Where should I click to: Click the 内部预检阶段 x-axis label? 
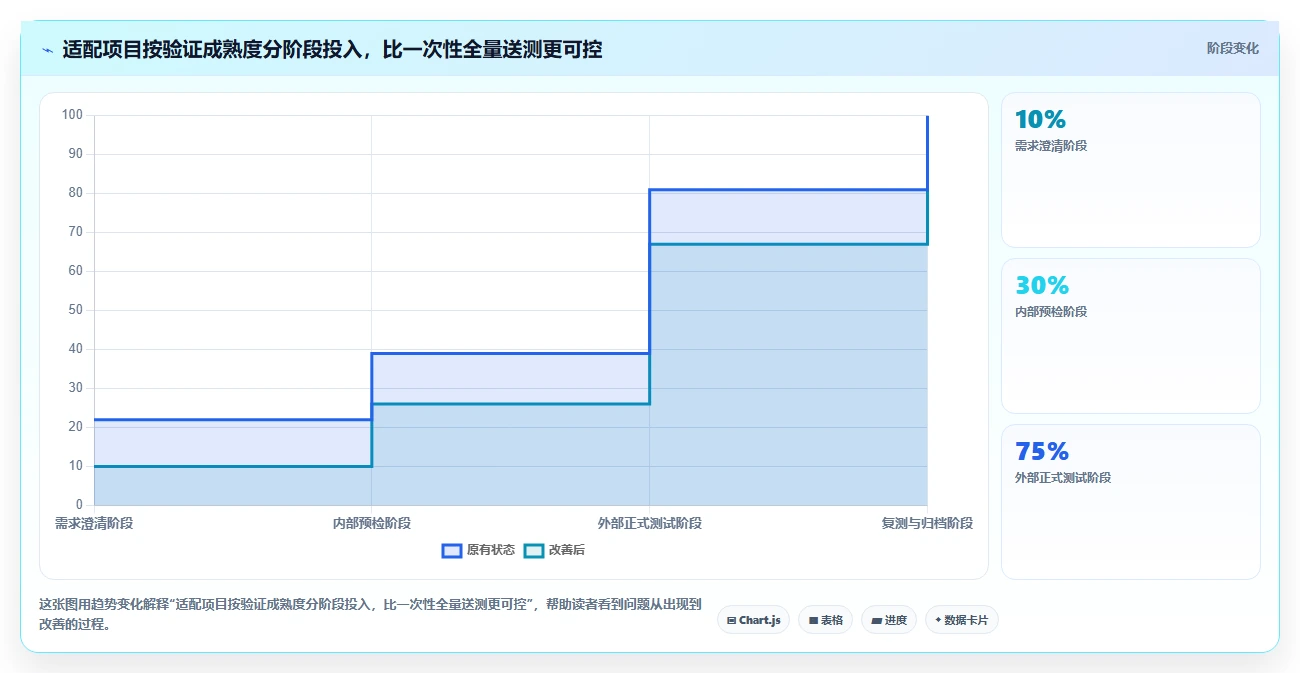372,523
